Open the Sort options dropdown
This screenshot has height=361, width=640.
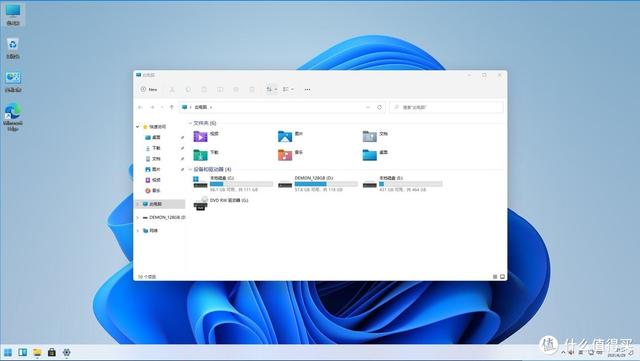271,89
